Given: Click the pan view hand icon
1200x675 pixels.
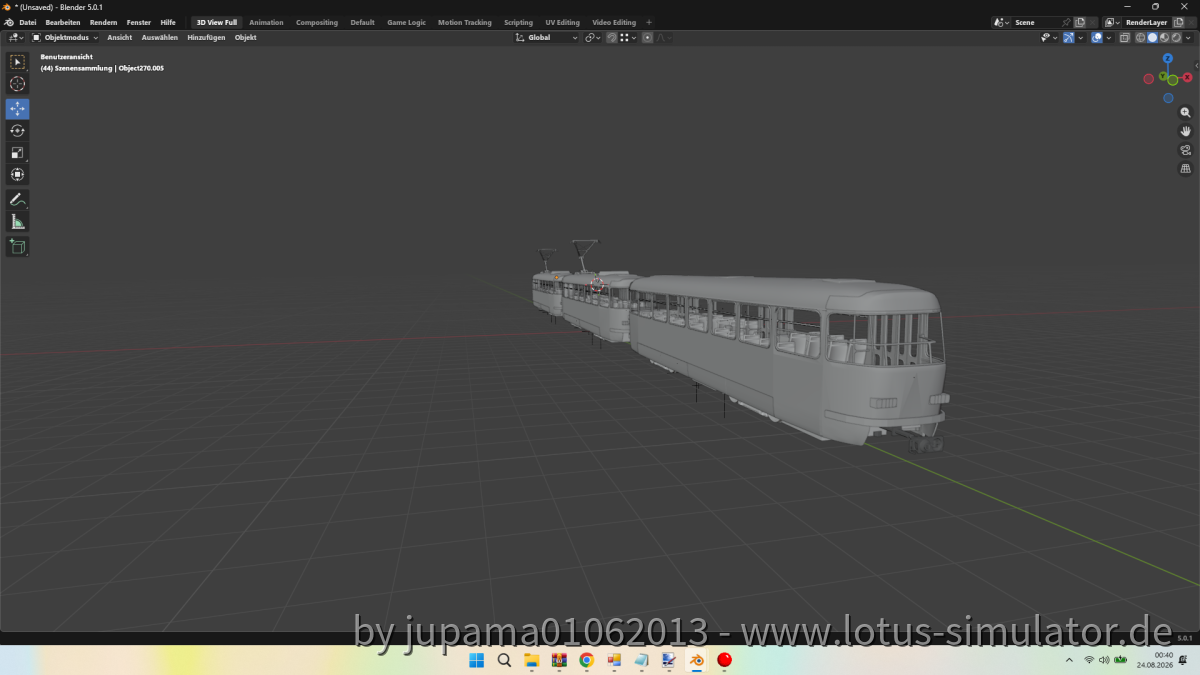Looking at the screenshot, I should coord(1186,131).
